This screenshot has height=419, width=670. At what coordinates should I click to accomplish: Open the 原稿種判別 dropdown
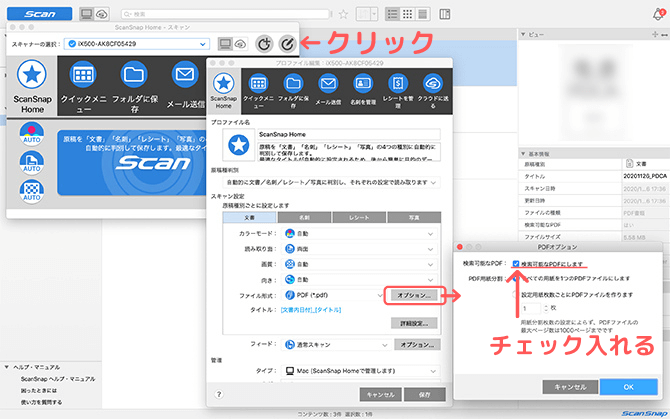[x=331, y=182]
